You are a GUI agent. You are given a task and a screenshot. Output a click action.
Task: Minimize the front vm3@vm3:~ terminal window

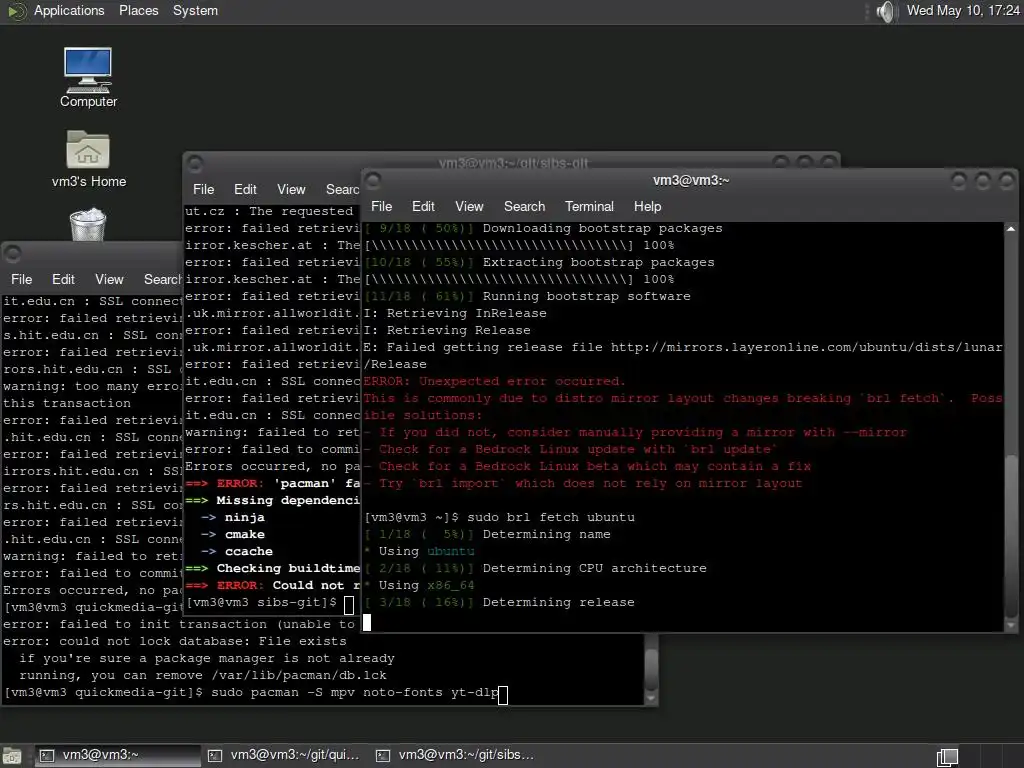959,181
